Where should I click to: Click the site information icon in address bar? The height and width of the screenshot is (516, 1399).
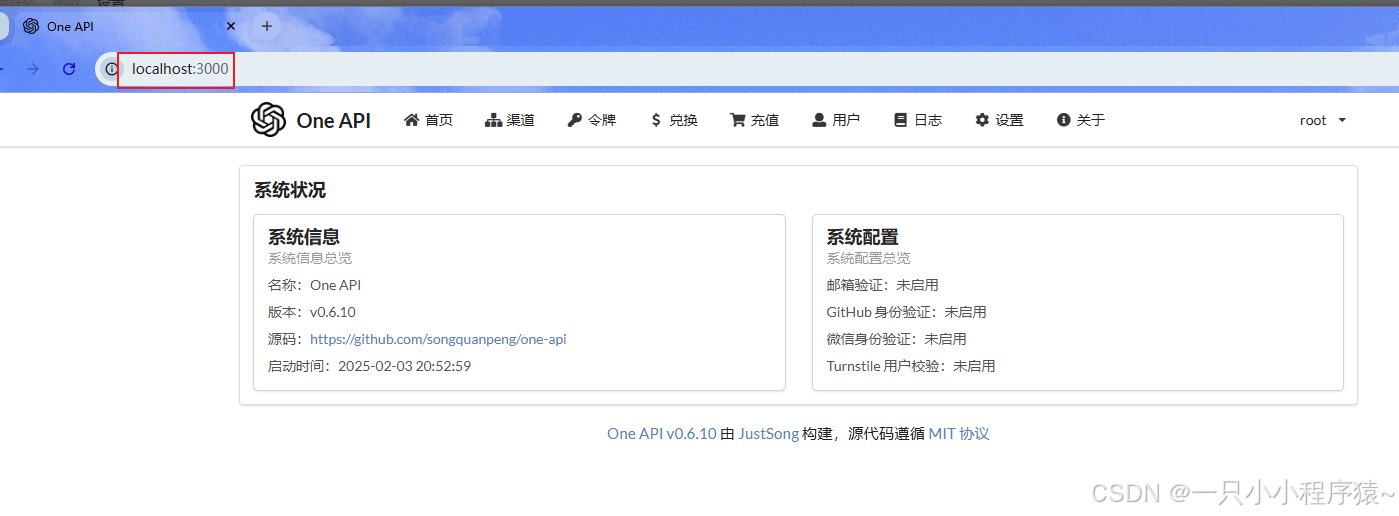tap(112, 69)
